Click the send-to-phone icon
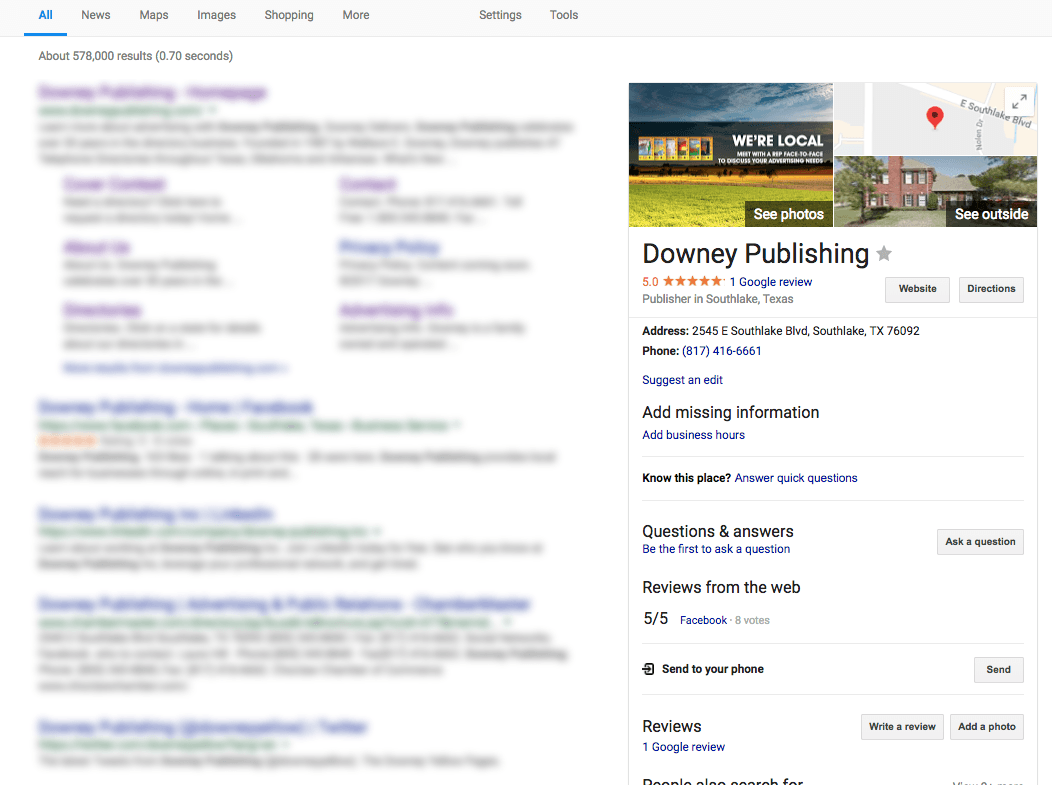This screenshot has width=1052, height=785. [x=649, y=669]
